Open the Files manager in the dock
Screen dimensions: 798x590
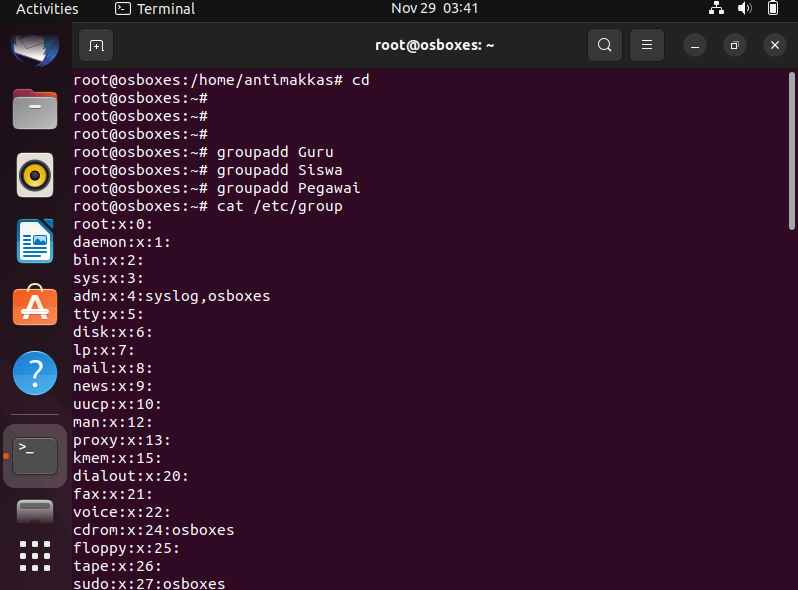pos(35,109)
